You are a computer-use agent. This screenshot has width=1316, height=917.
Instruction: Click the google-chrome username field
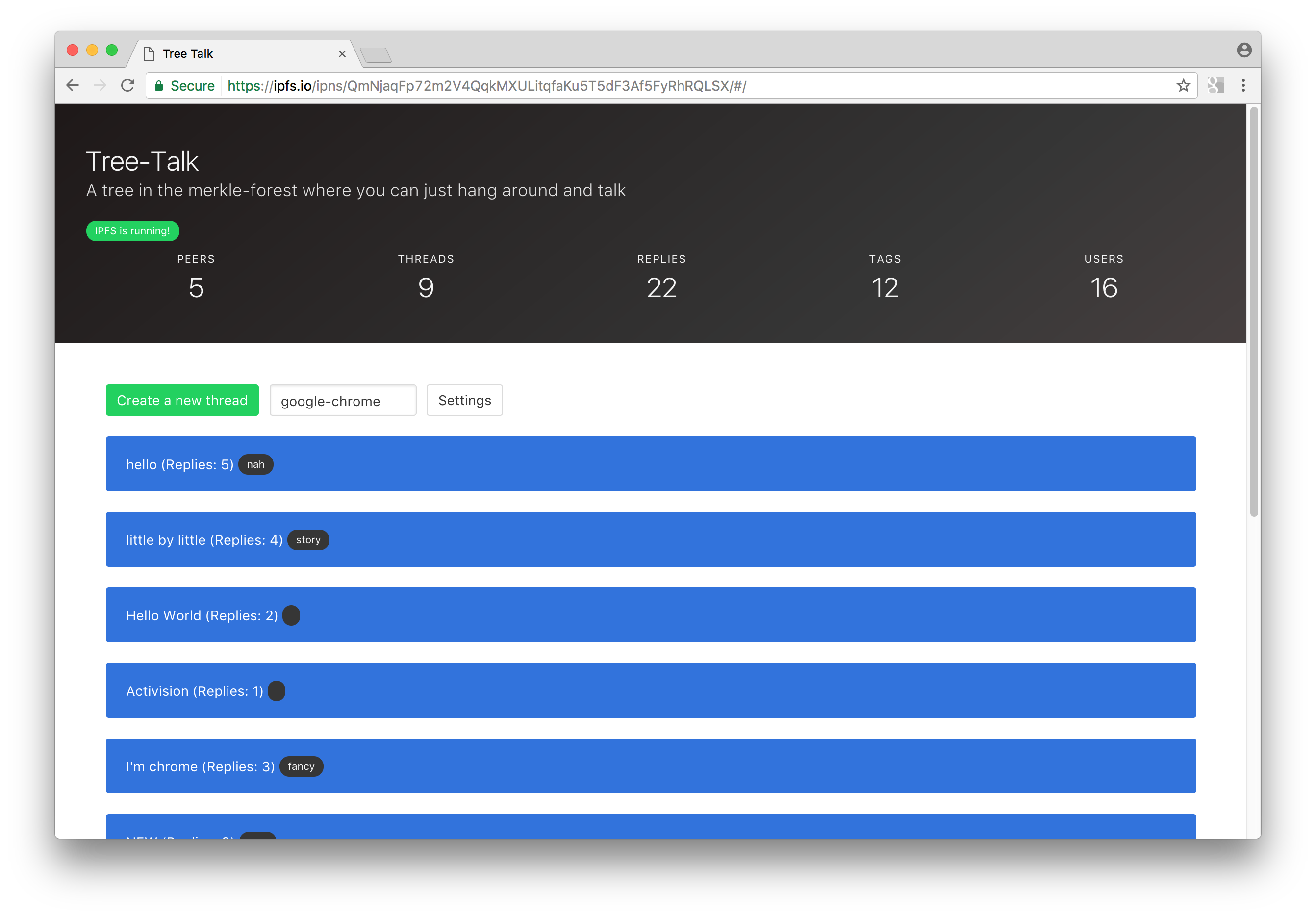pos(343,401)
